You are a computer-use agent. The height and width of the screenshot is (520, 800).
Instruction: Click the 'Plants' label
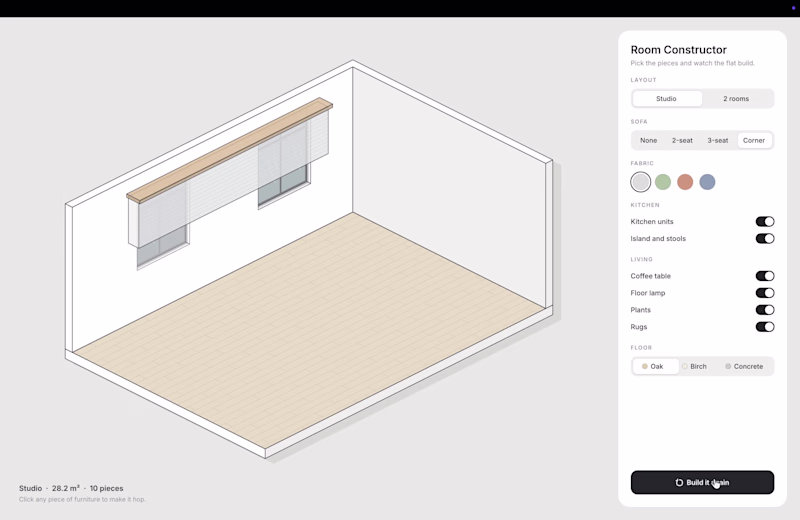point(641,310)
